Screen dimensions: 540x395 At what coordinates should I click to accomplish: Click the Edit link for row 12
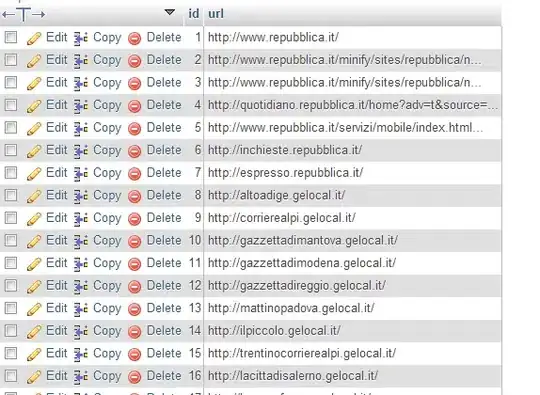click(56, 285)
